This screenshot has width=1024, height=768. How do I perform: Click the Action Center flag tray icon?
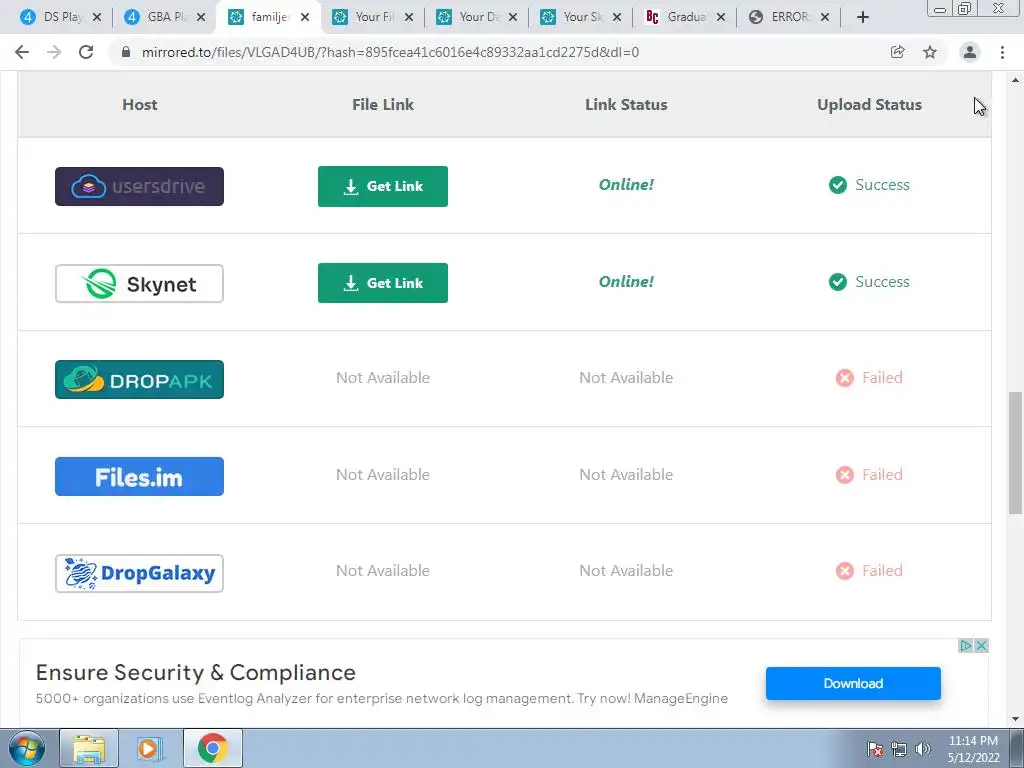(x=875, y=749)
